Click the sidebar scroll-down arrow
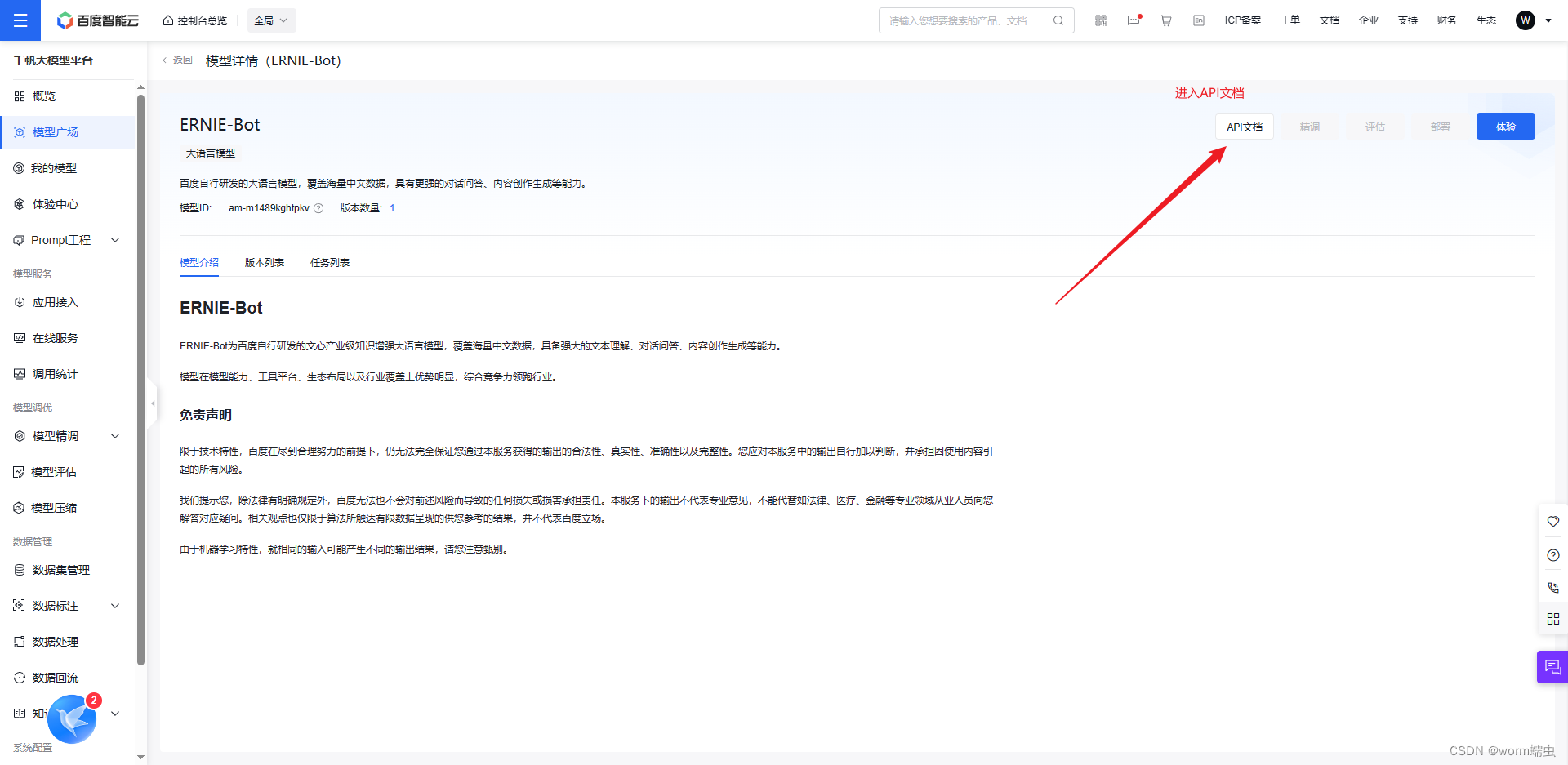This screenshot has width=1568, height=765. click(140, 757)
